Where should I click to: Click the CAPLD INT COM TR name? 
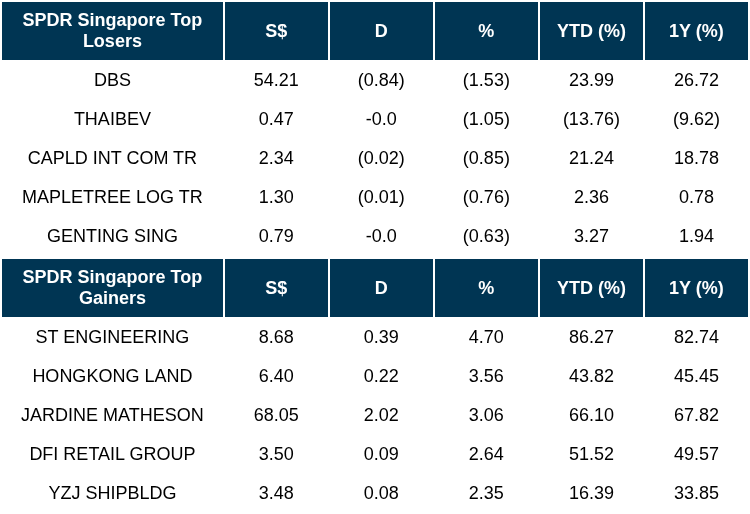(112, 158)
